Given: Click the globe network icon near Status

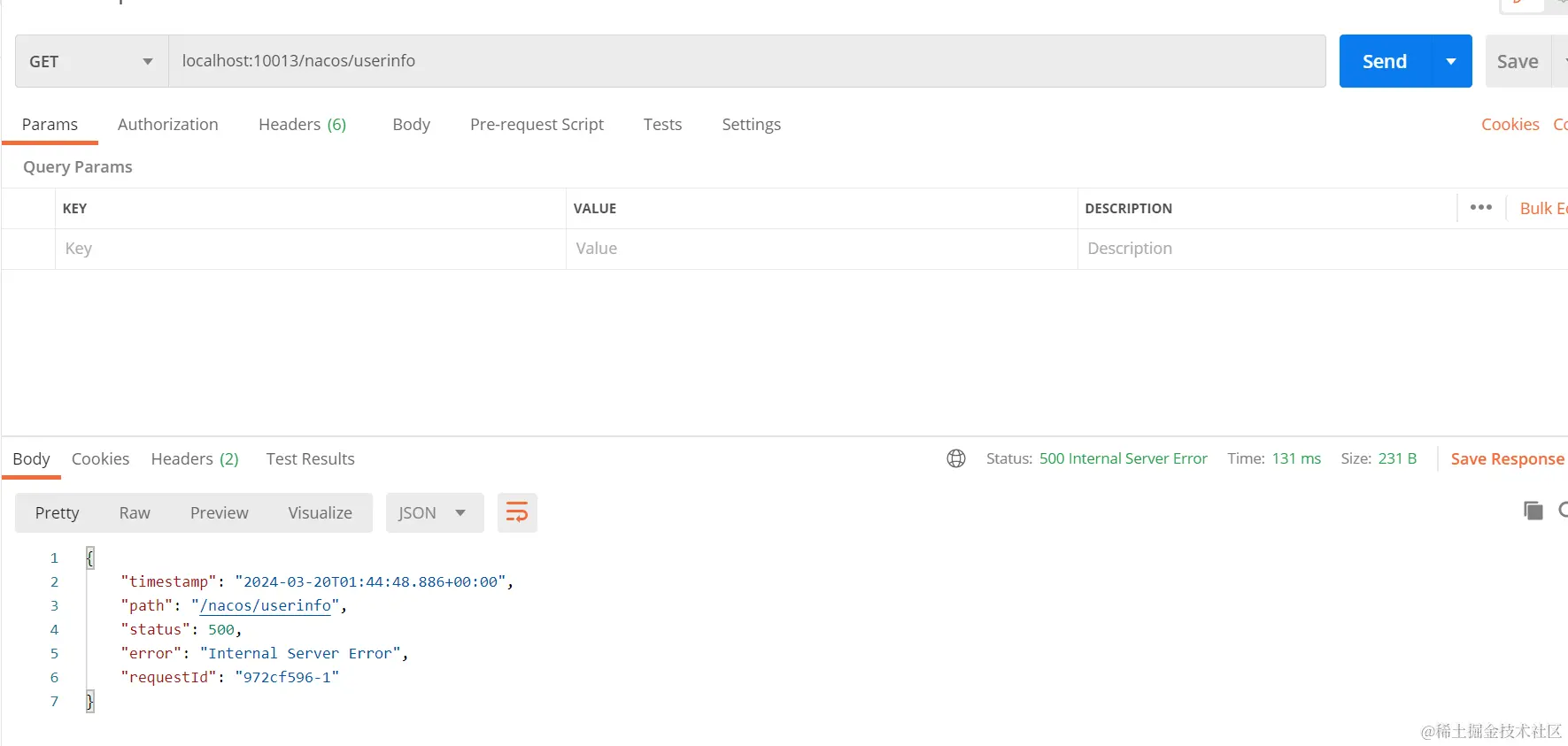Looking at the screenshot, I should point(956,458).
